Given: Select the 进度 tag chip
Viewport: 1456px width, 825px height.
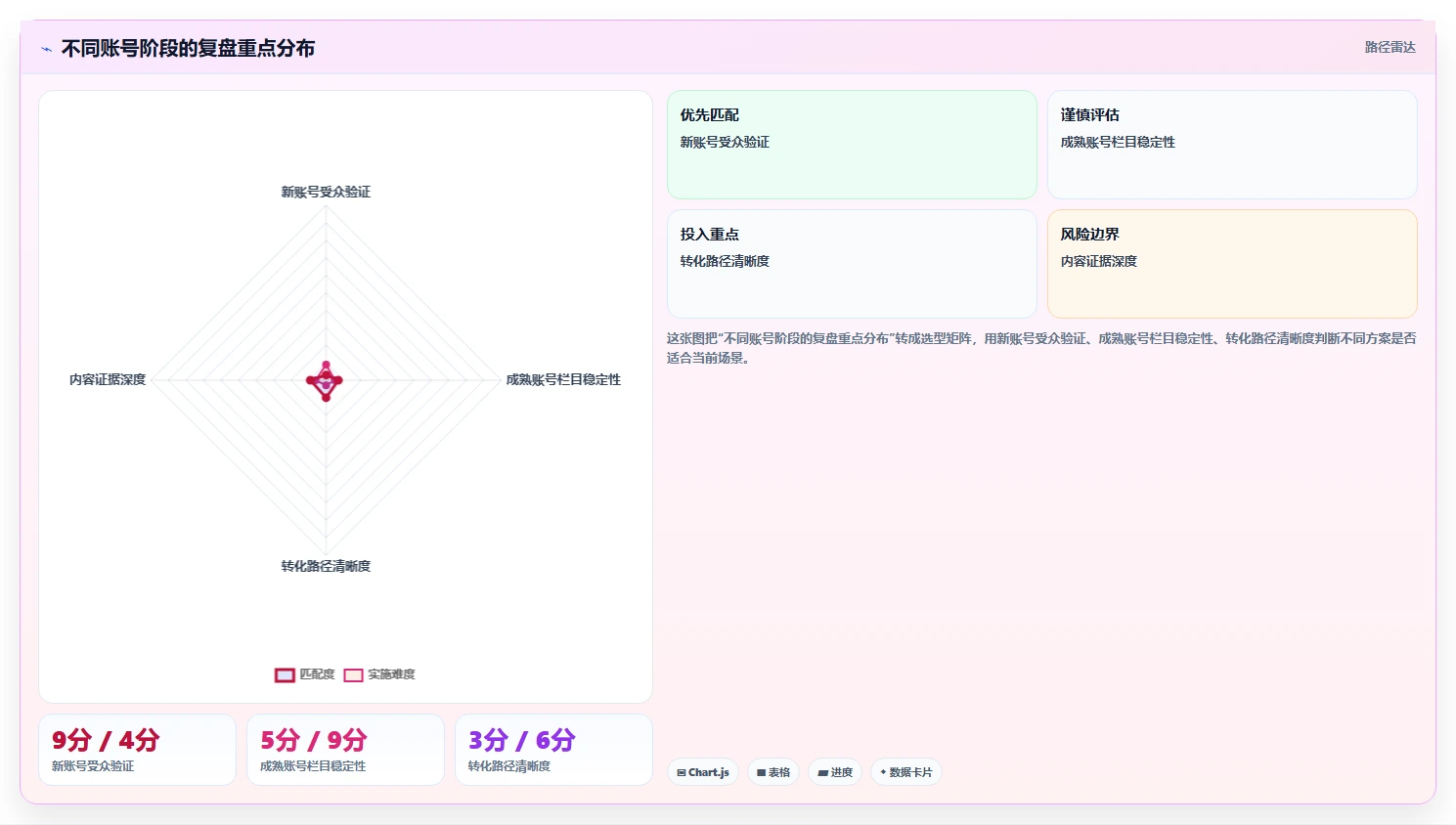Looking at the screenshot, I should pos(835,772).
